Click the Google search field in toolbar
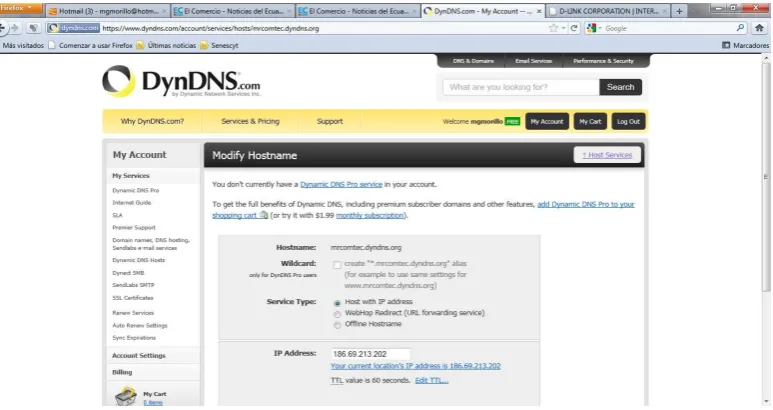 coord(668,28)
